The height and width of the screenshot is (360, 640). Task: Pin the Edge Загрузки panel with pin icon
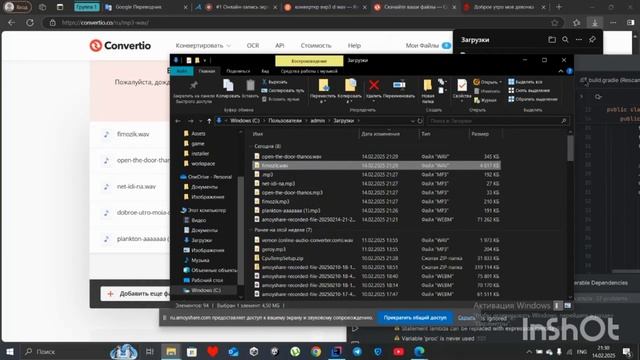click(x=592, y=40)
